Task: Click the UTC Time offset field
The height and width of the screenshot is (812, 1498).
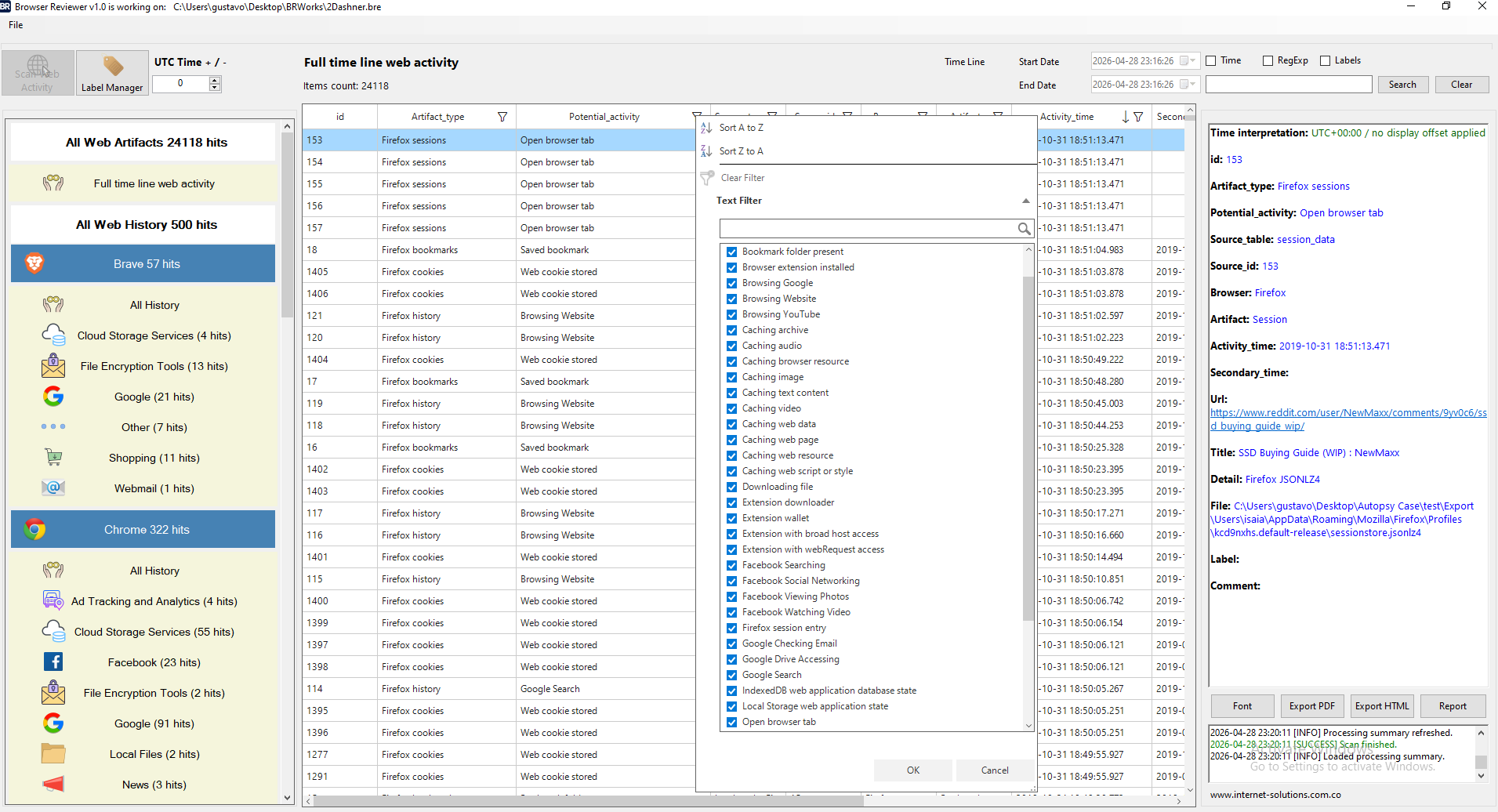Action: click(180, 84)
